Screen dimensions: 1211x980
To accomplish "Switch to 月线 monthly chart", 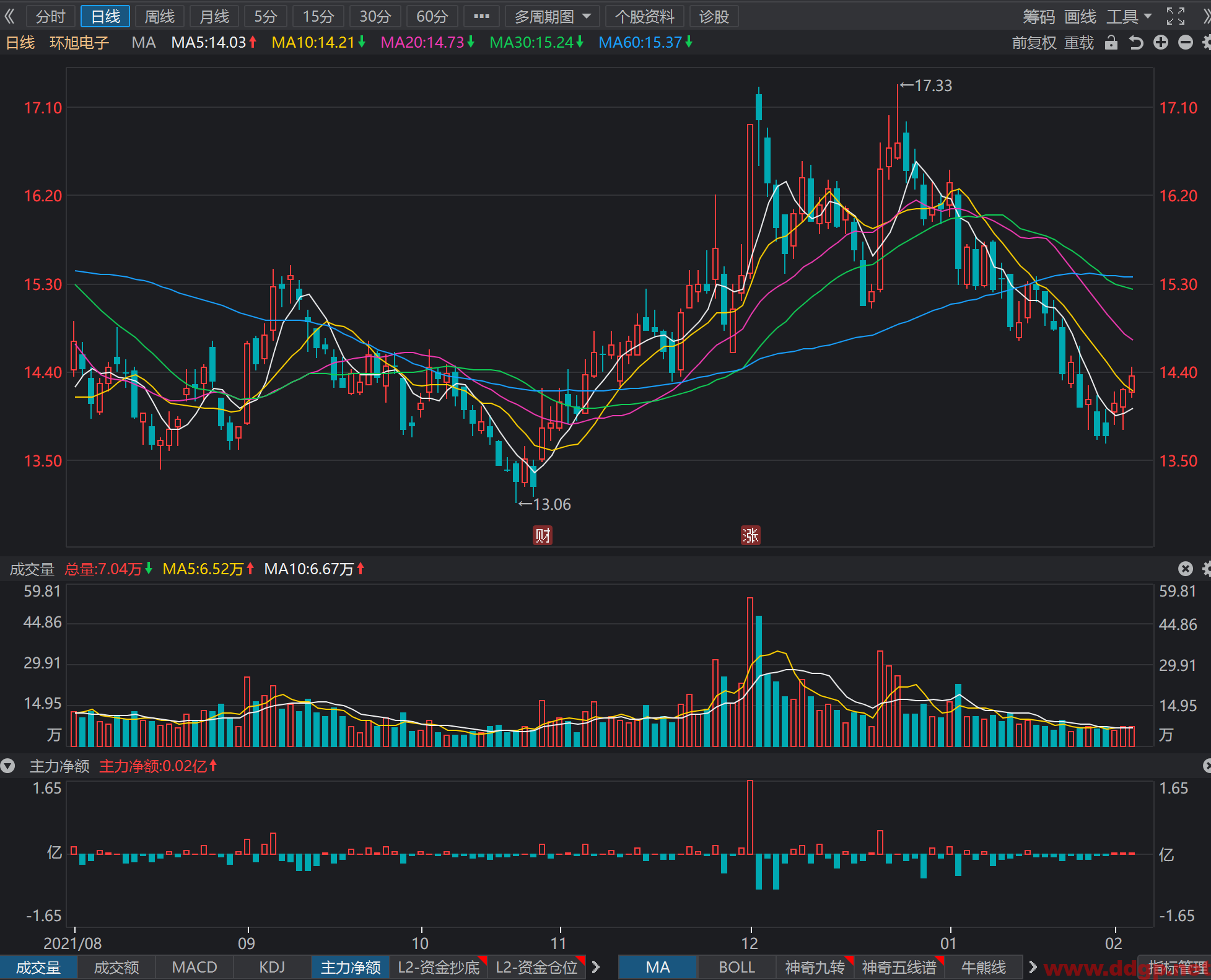I will point(214,17).
